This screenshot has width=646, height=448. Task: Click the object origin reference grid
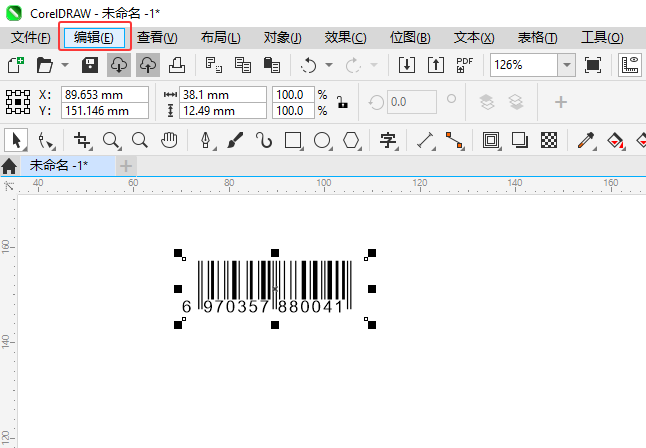[x=18, y=102]
